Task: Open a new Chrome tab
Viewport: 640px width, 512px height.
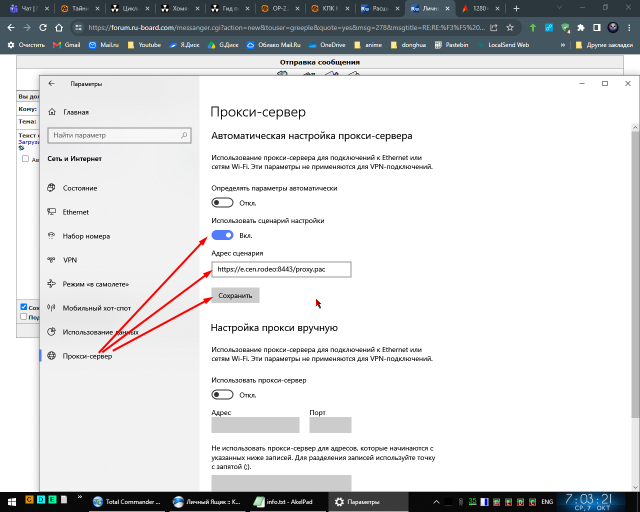Action: coord(516,8)
